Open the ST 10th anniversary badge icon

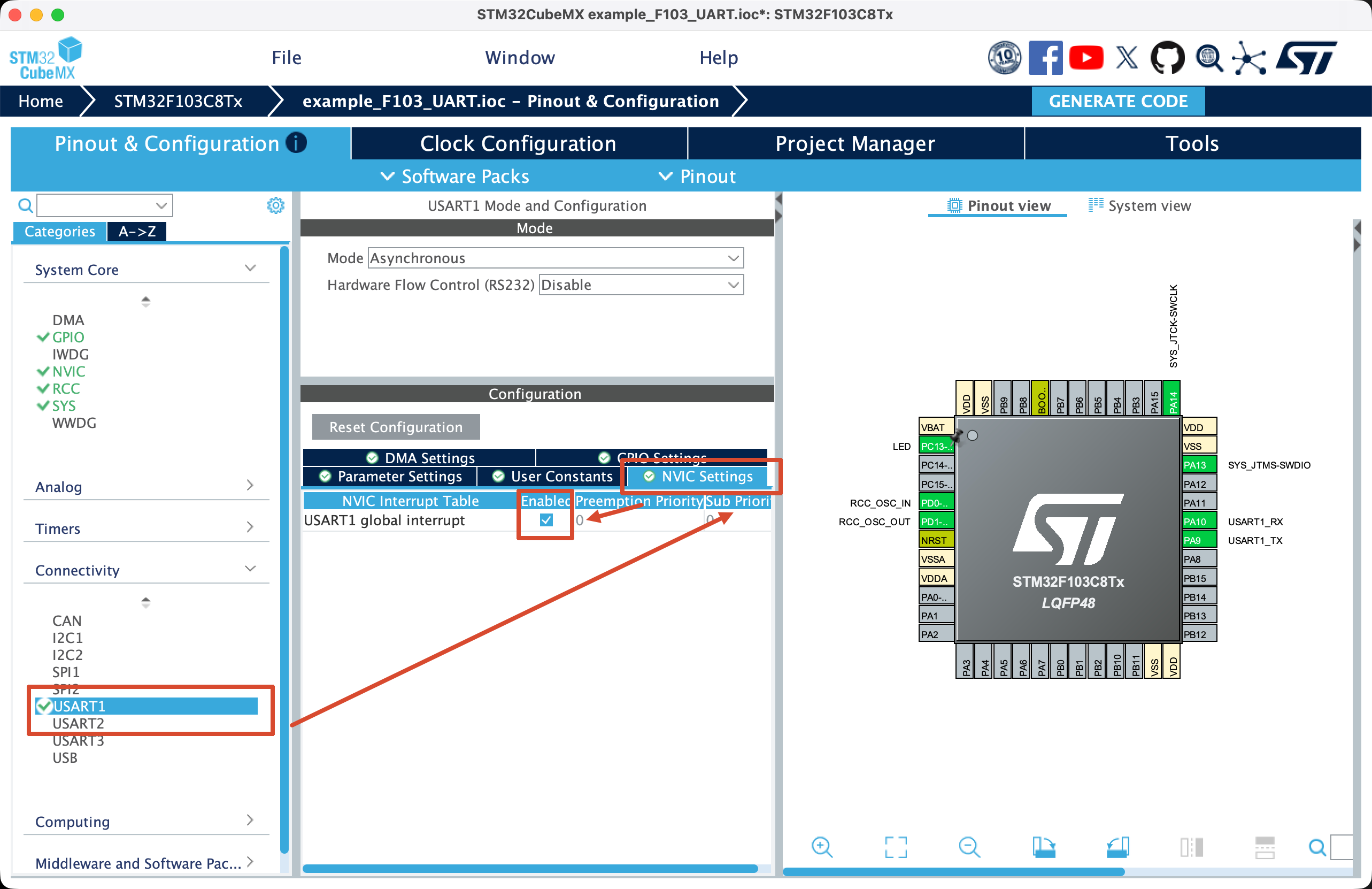(1004, 58)
